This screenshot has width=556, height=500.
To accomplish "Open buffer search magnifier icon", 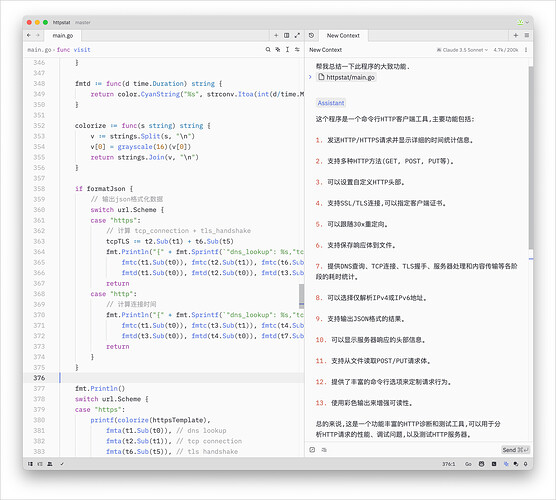I will click(268, 50).
